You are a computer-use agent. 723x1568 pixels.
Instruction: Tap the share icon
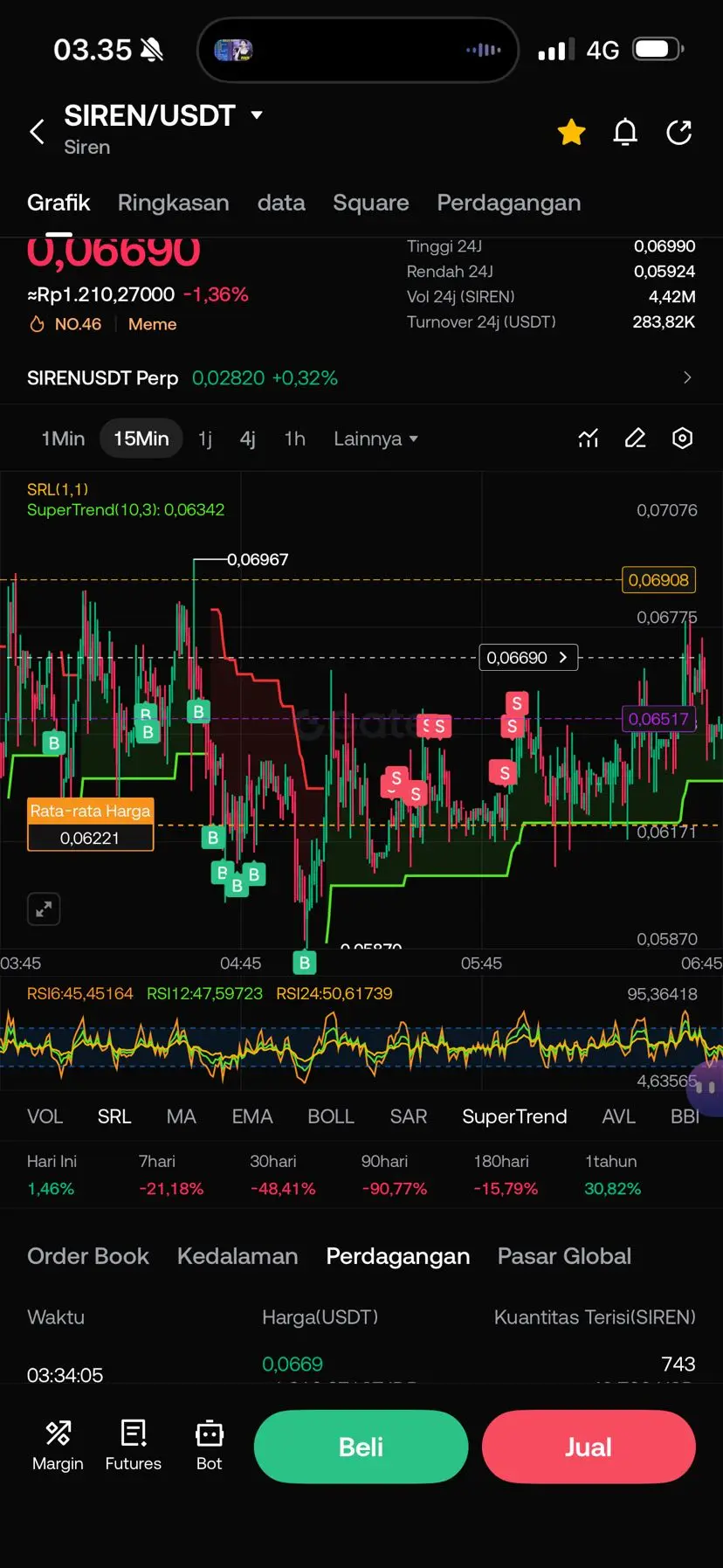coord(679,132)
